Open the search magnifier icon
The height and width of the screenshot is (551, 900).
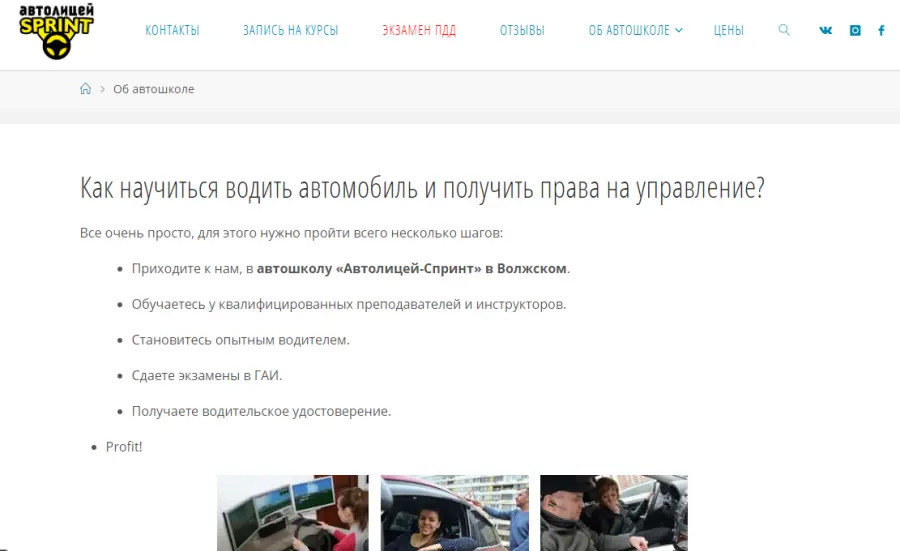[784, 30]
